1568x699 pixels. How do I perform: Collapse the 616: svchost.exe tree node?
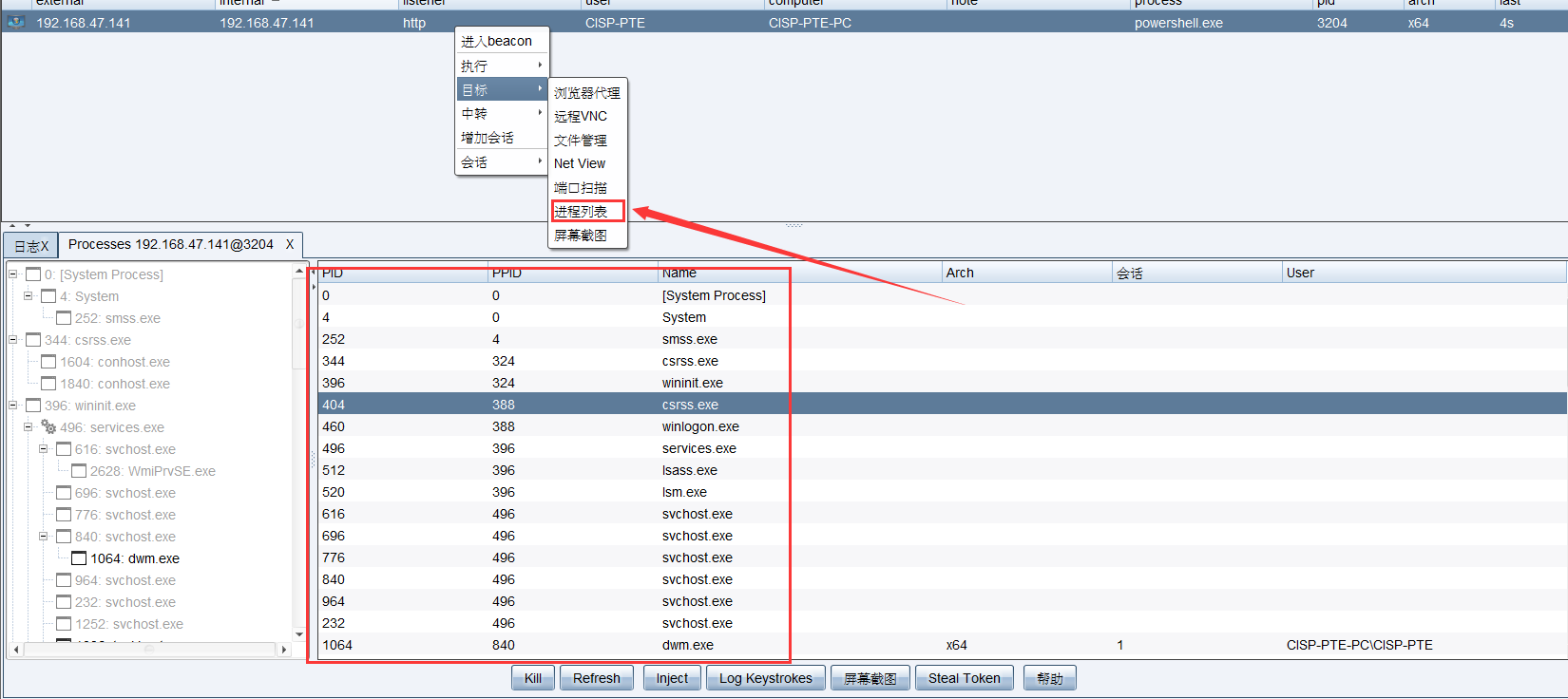point(44,449)
